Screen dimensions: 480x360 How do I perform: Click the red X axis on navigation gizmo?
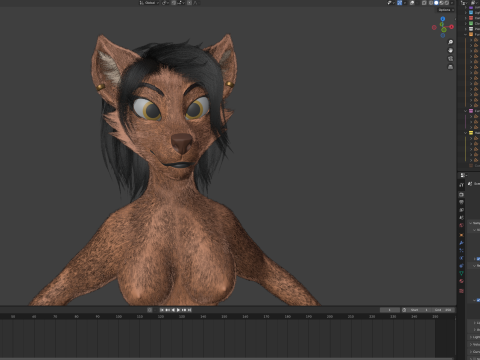451,27
